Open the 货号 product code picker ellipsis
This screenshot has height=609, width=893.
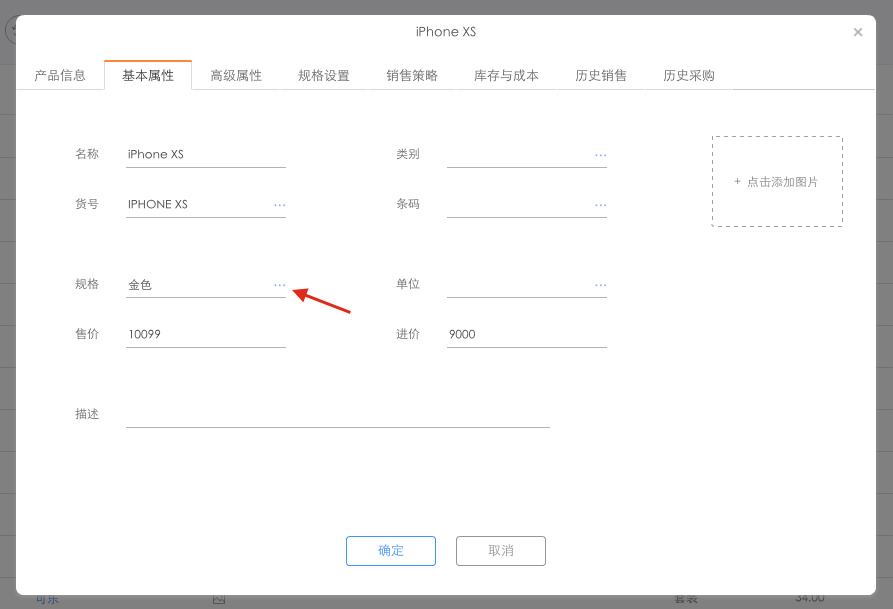pyautogui.click(x=279, y=204)
